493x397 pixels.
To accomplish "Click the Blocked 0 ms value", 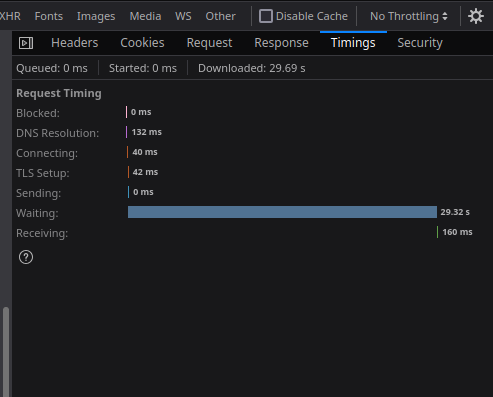I will pyautogui.click(x=141, y=112).
